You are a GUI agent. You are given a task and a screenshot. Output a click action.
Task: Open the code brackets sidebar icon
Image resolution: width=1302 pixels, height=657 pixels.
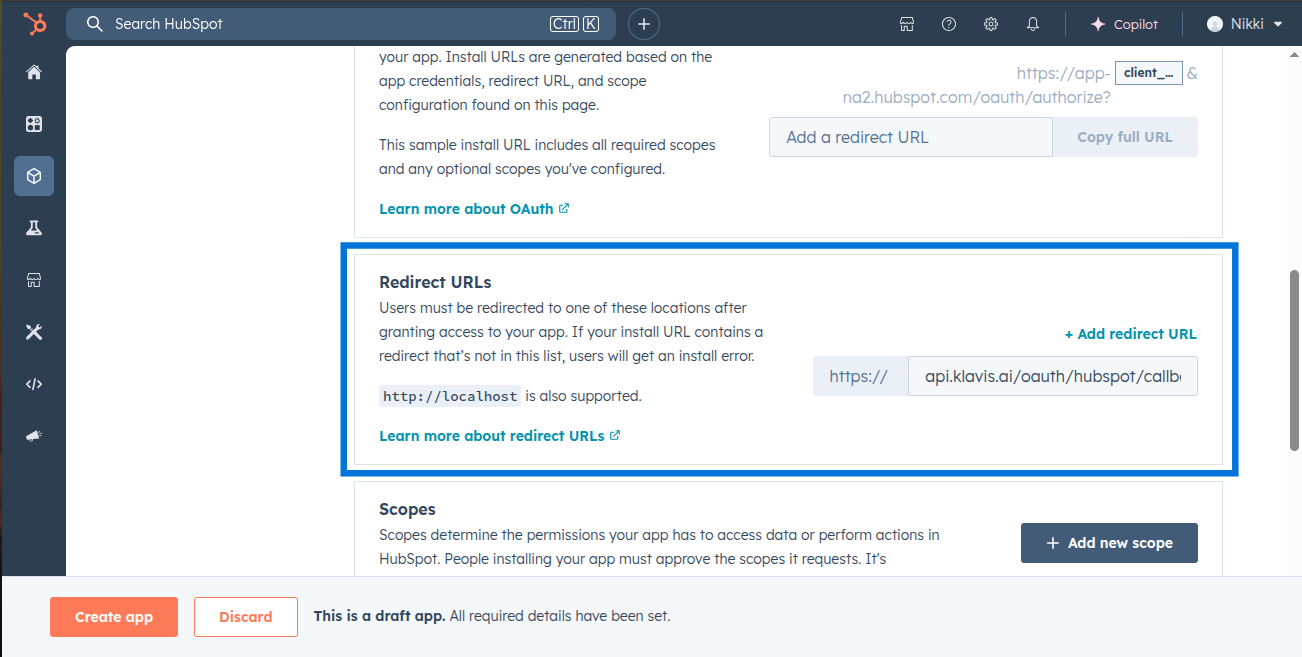coord(34,384)
